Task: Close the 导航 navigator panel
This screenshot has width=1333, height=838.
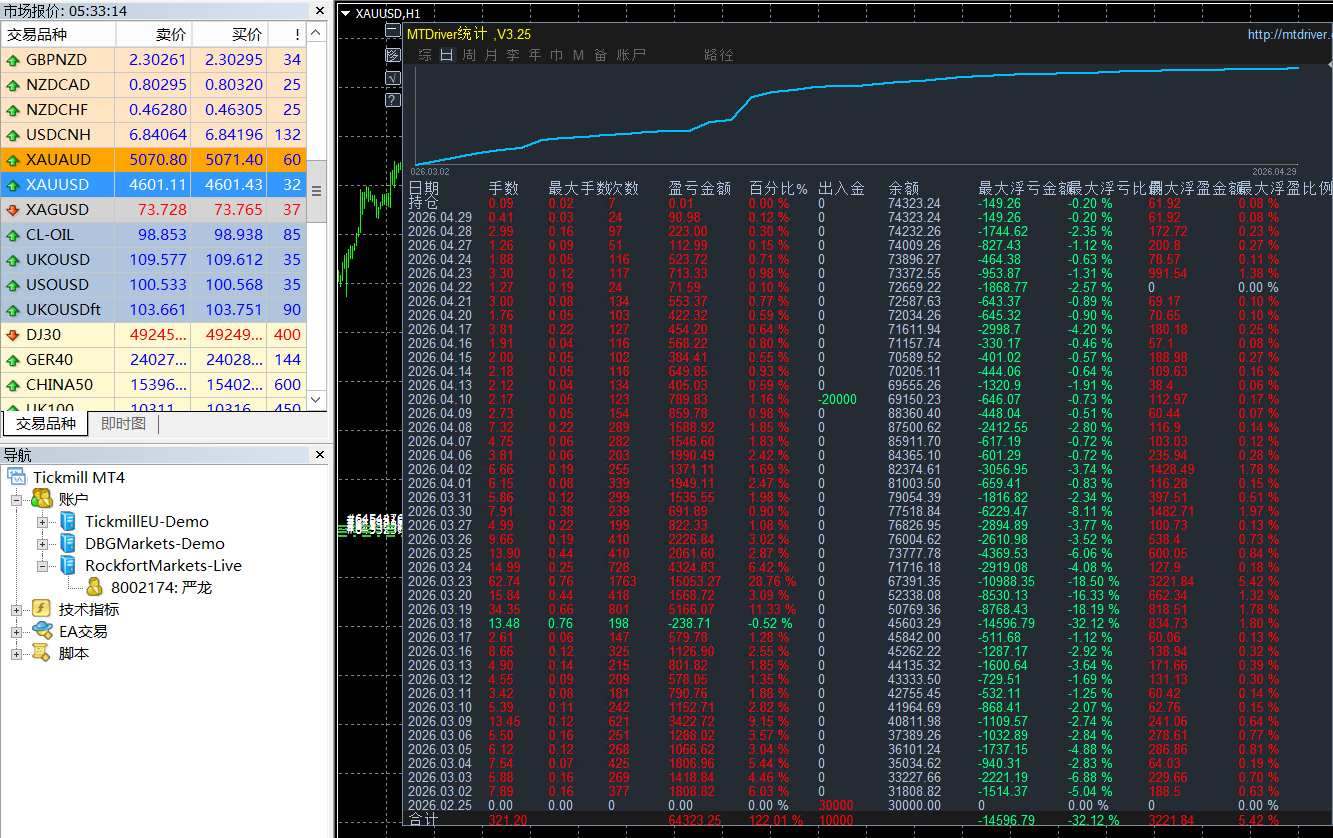Action: tap(320, 455)
